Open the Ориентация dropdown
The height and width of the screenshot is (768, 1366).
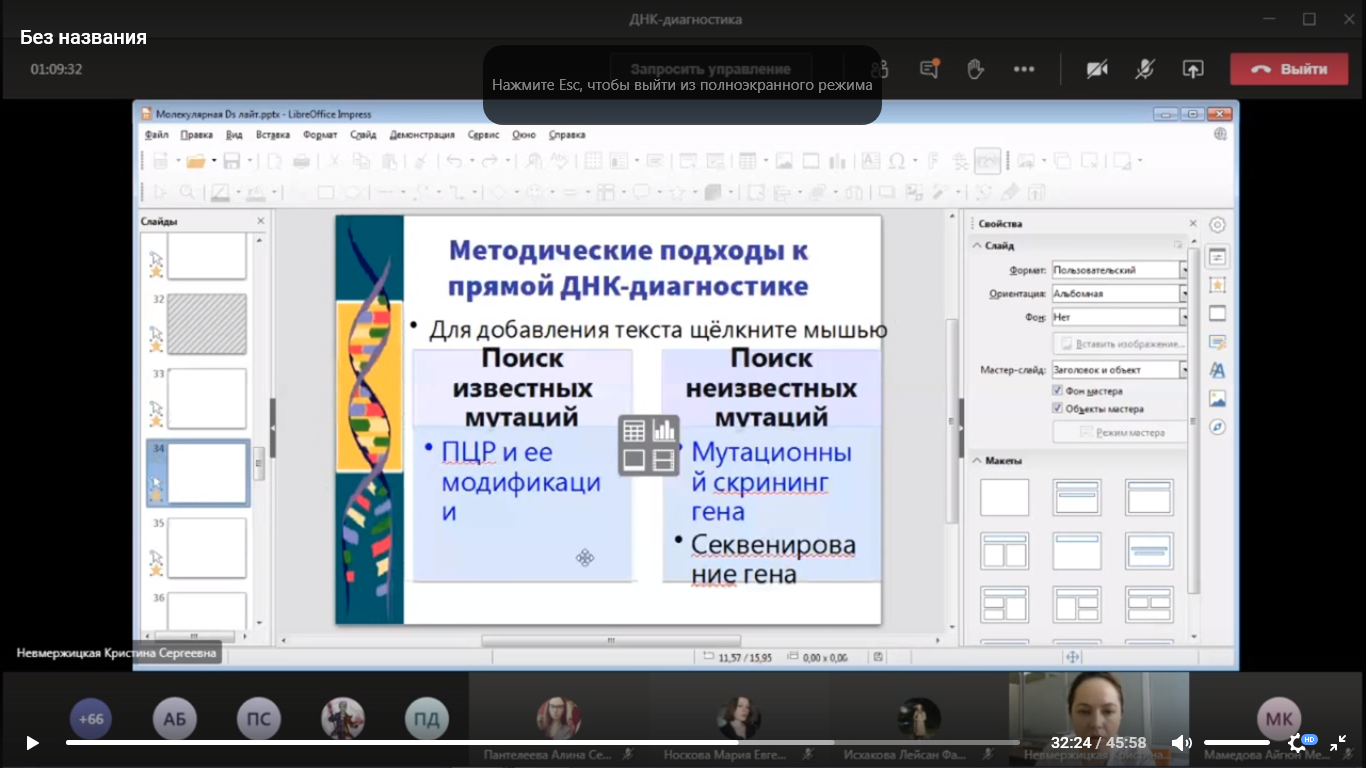pyautogui.click(x=1120, y=294)
